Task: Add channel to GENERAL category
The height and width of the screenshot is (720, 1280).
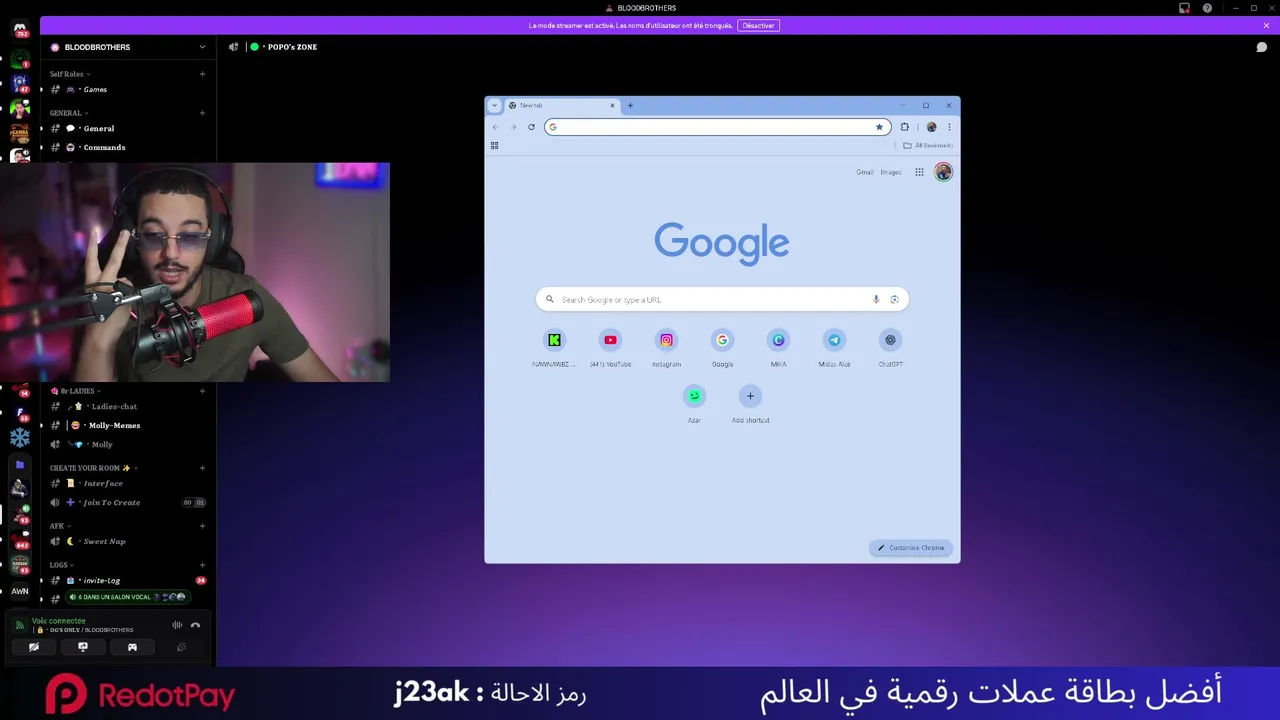Action: pos(202,113)
